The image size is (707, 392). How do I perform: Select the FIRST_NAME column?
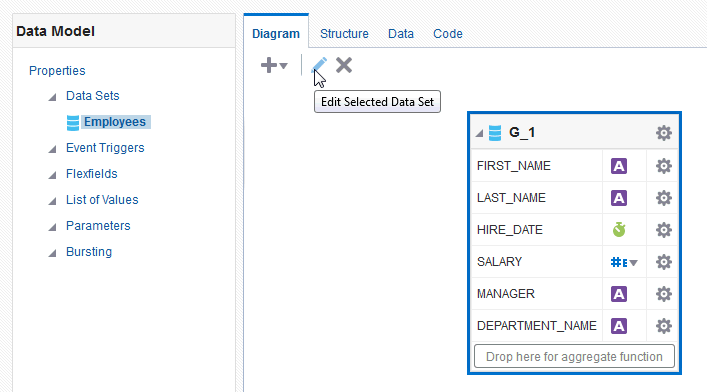[x=514, y=166]
